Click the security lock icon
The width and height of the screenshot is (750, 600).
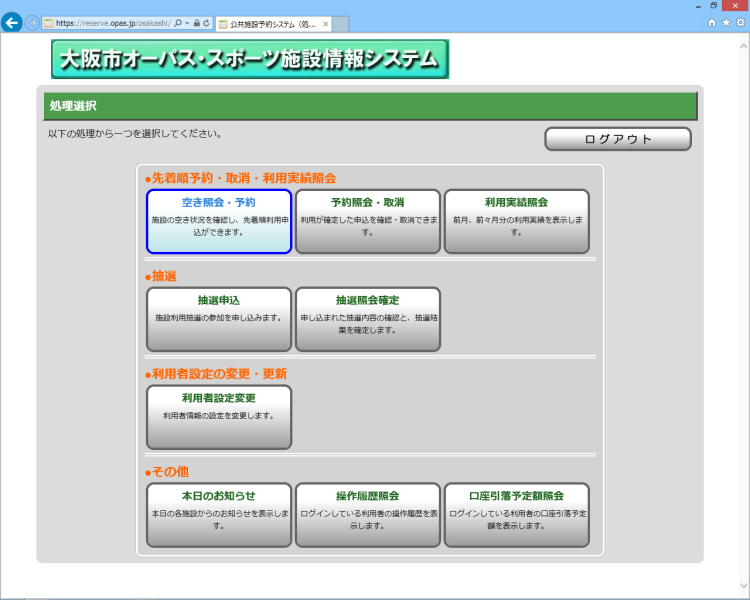point(197,23)
